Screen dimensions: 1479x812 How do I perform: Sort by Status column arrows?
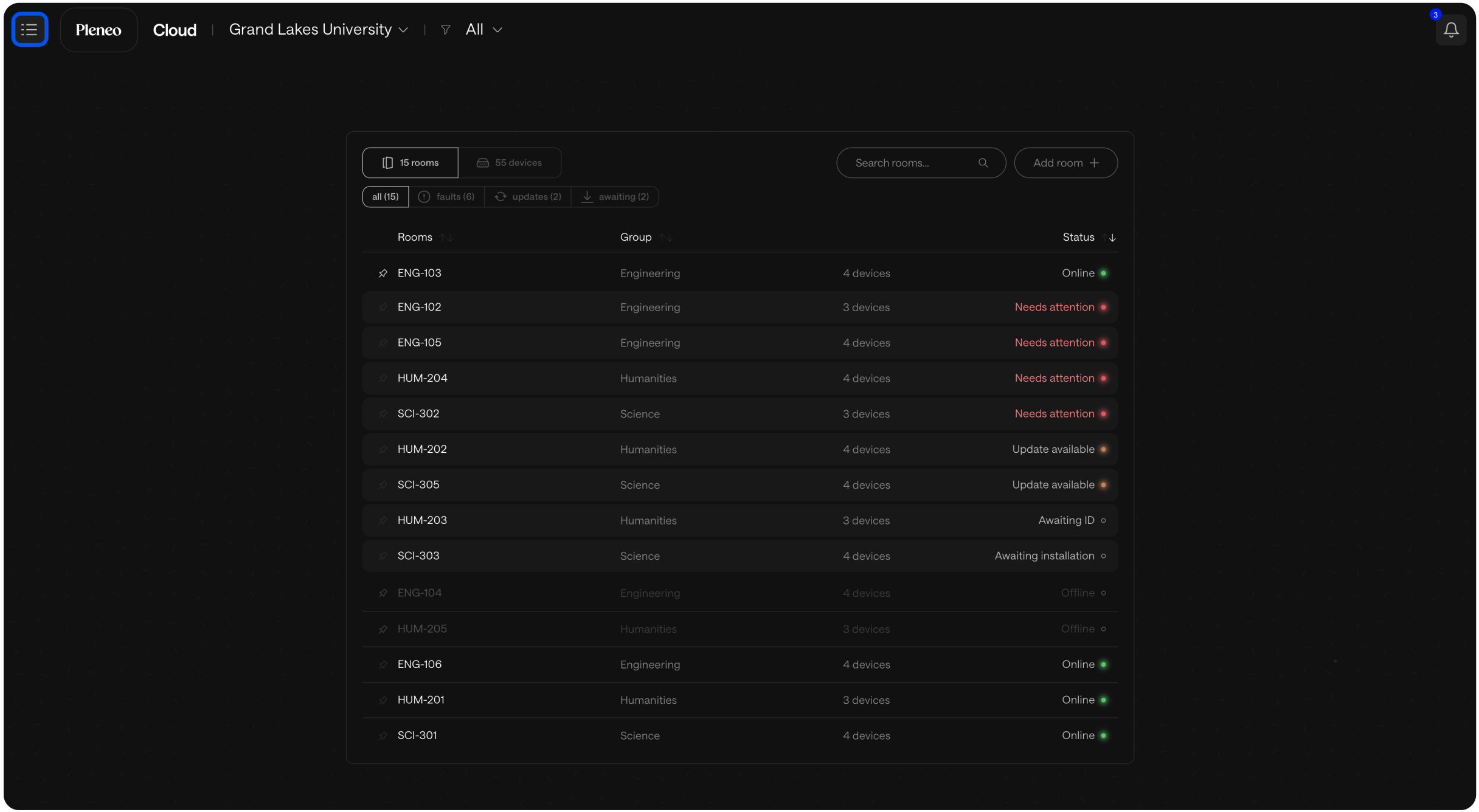(1109, 238)
